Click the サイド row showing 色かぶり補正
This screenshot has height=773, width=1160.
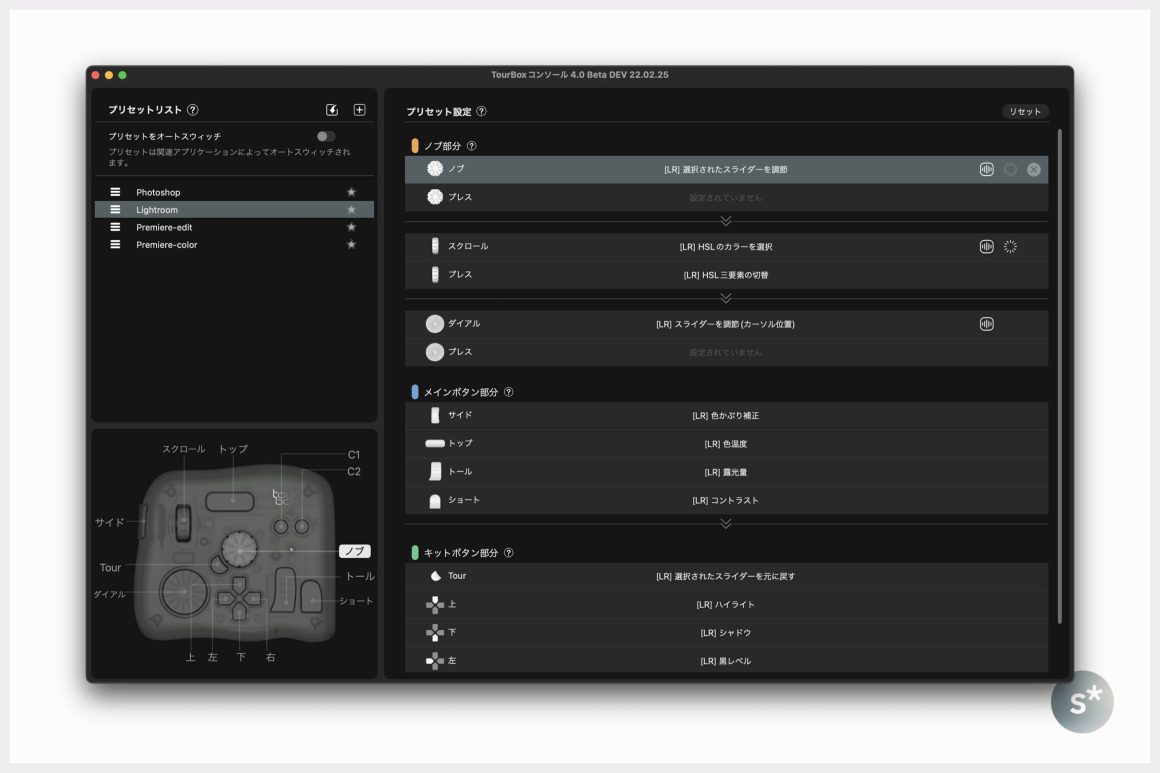point(726,415)
